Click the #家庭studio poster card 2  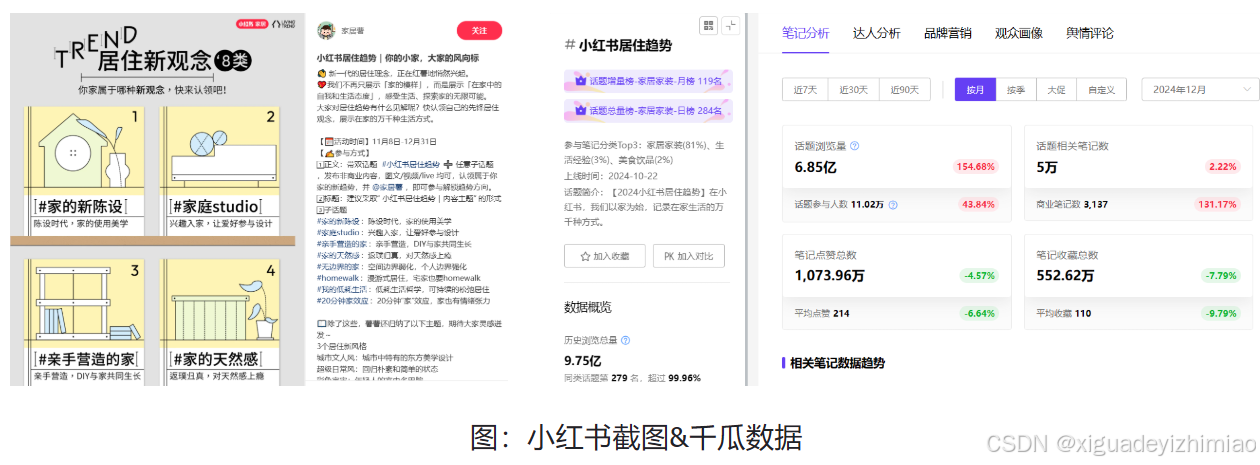click(x=219, y=169)
